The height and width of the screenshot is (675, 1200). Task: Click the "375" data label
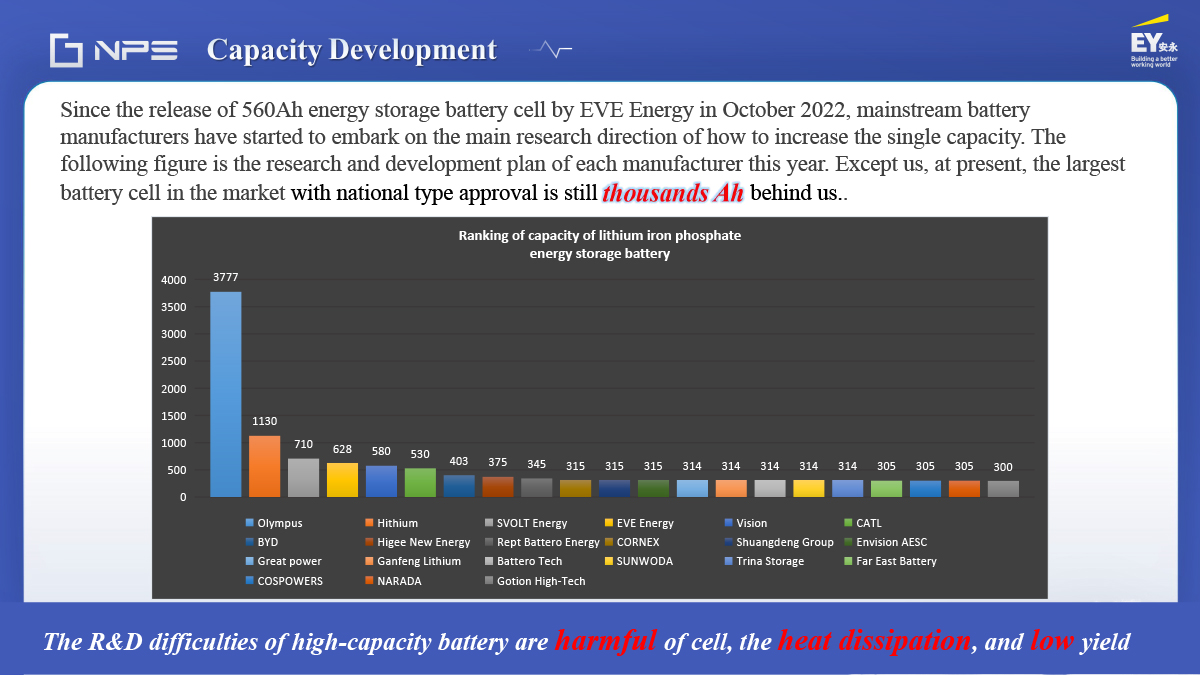[498, 462]
